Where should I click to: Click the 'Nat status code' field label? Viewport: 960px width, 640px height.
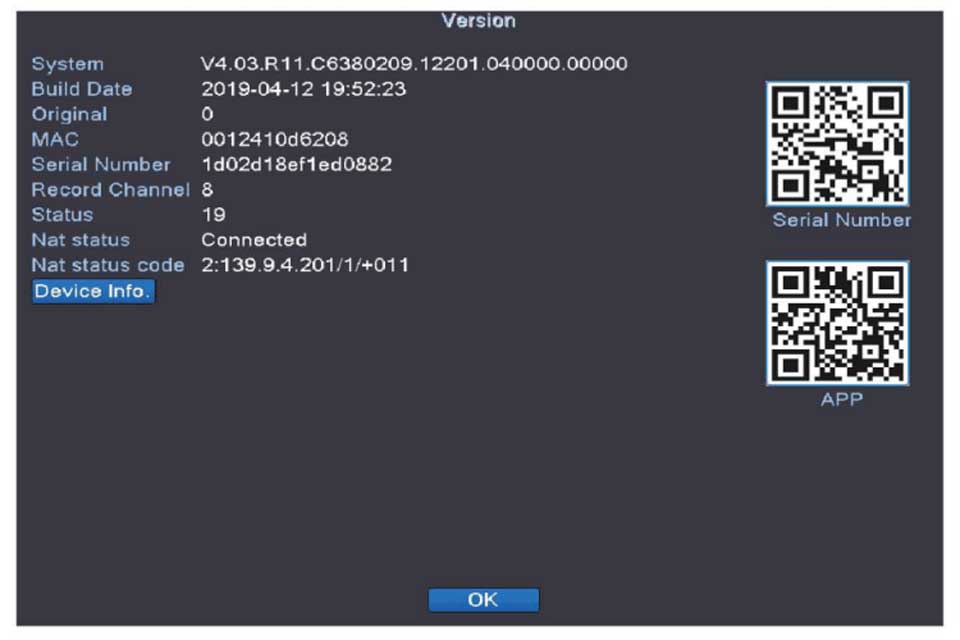pos(108,265)
